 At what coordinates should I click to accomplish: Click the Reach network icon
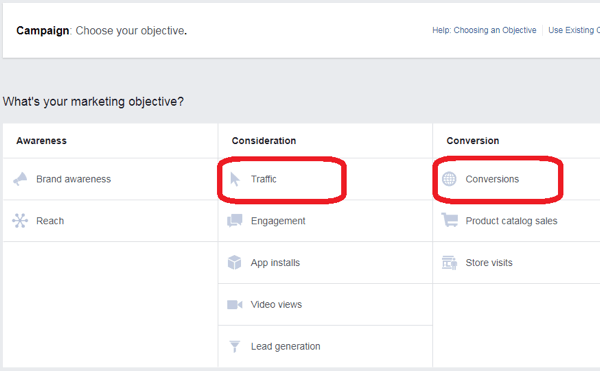[20, 221]
